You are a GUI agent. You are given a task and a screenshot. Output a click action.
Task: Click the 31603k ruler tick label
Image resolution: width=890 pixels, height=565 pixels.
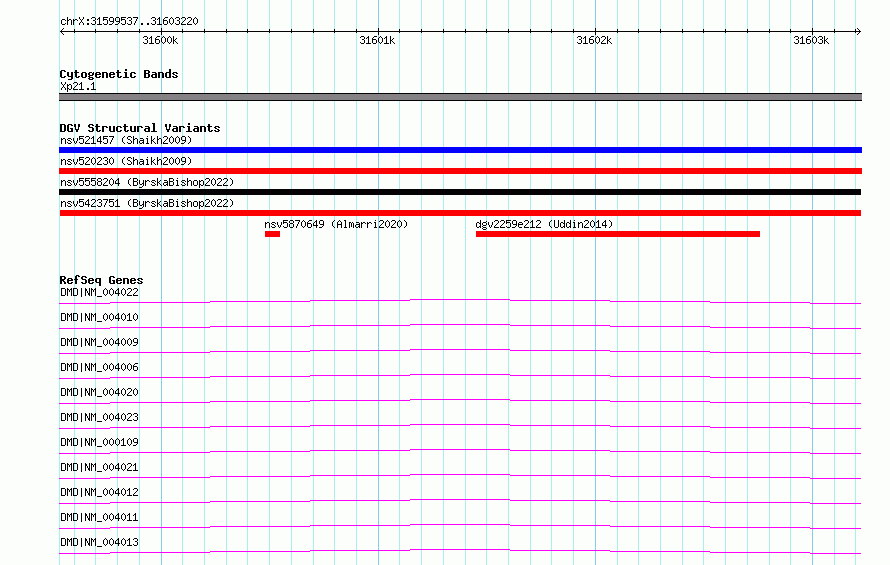click(x=811, y=40)
